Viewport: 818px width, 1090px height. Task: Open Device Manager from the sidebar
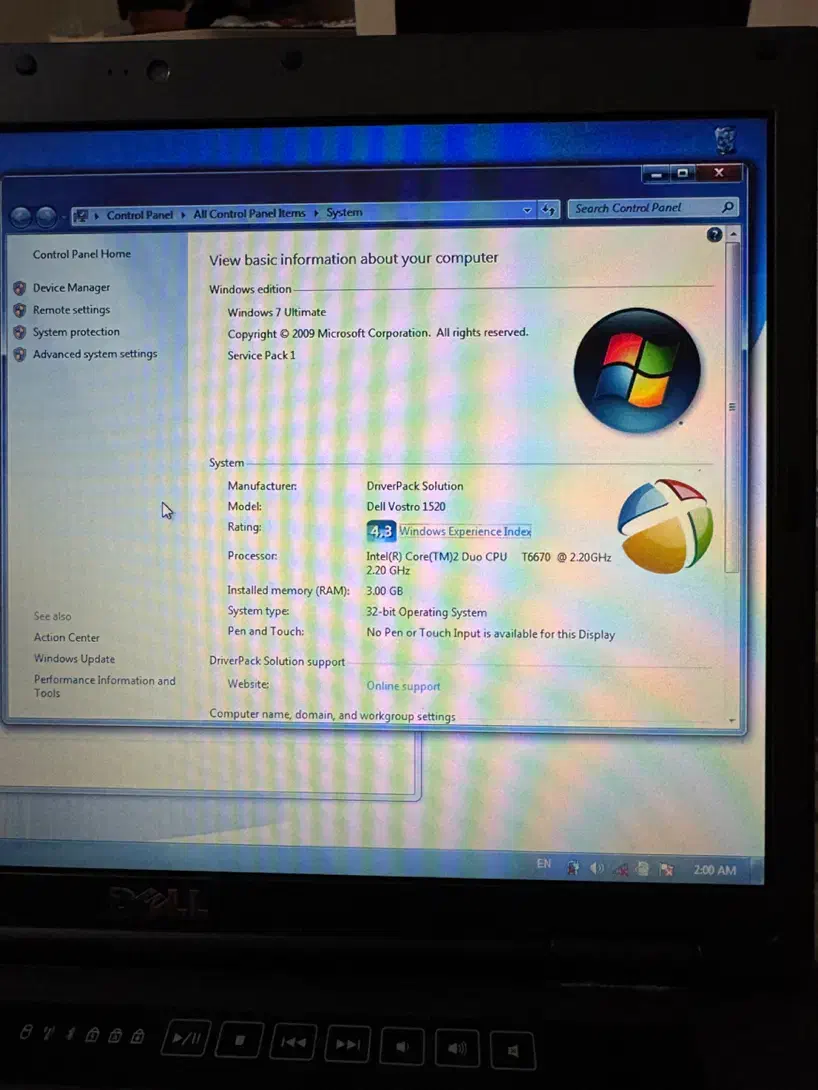(x=72, y=287)
